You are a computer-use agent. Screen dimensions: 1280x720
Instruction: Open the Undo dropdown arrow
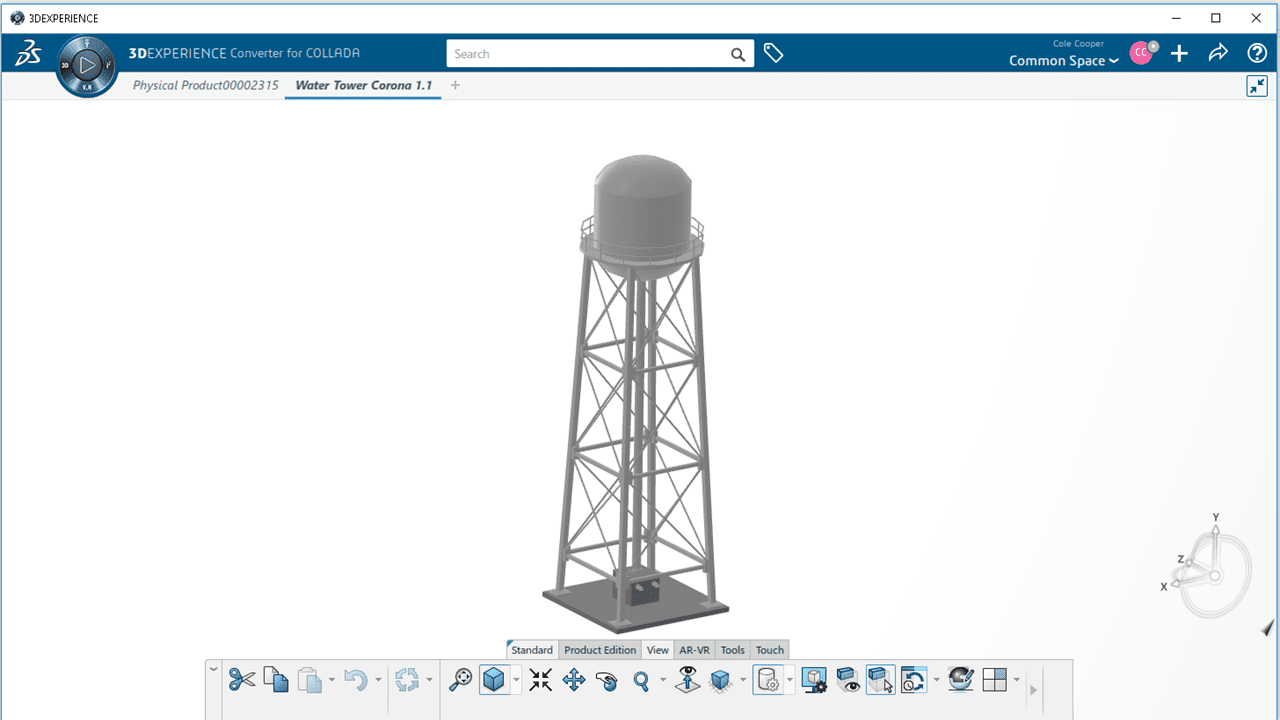[378, 681]
